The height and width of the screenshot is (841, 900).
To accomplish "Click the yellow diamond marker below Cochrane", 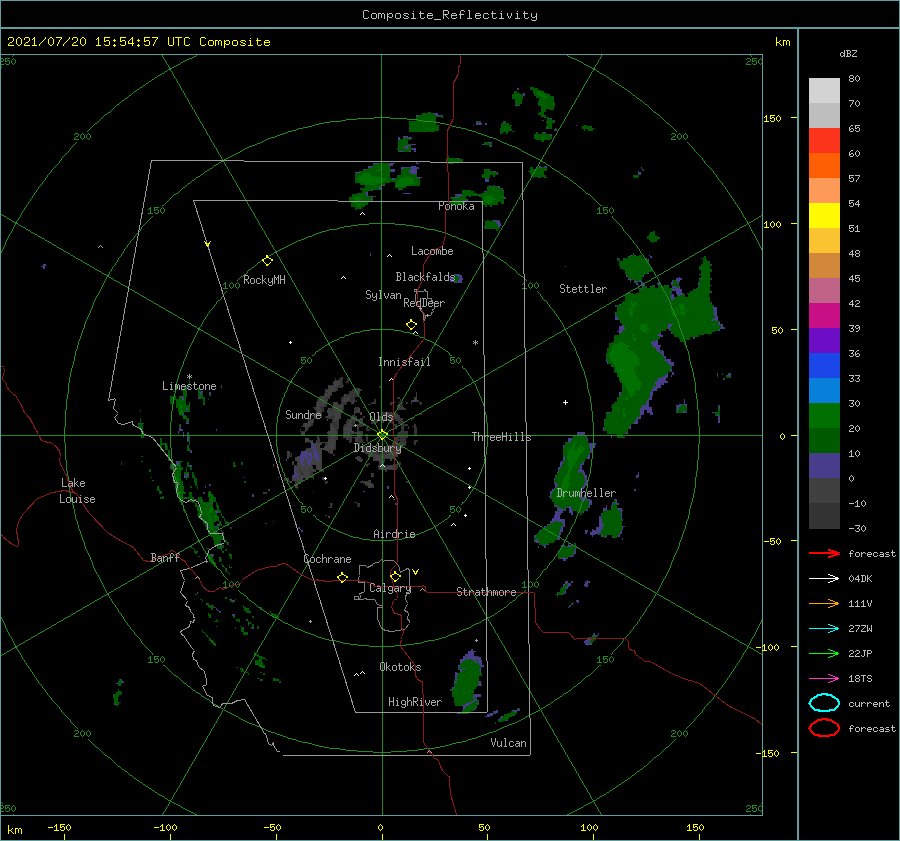I will click(342, 577).
